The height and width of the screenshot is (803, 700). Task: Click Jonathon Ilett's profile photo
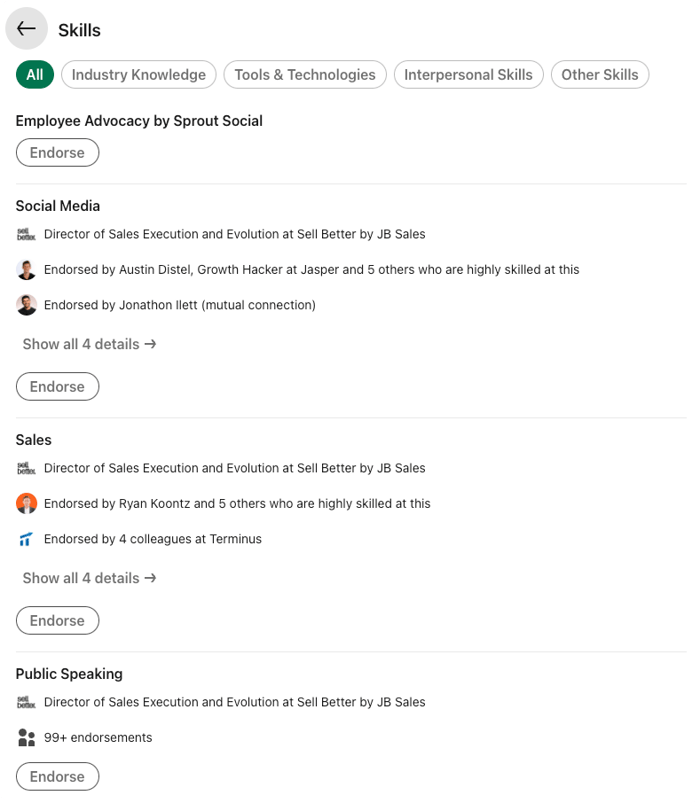pos(26,305)
